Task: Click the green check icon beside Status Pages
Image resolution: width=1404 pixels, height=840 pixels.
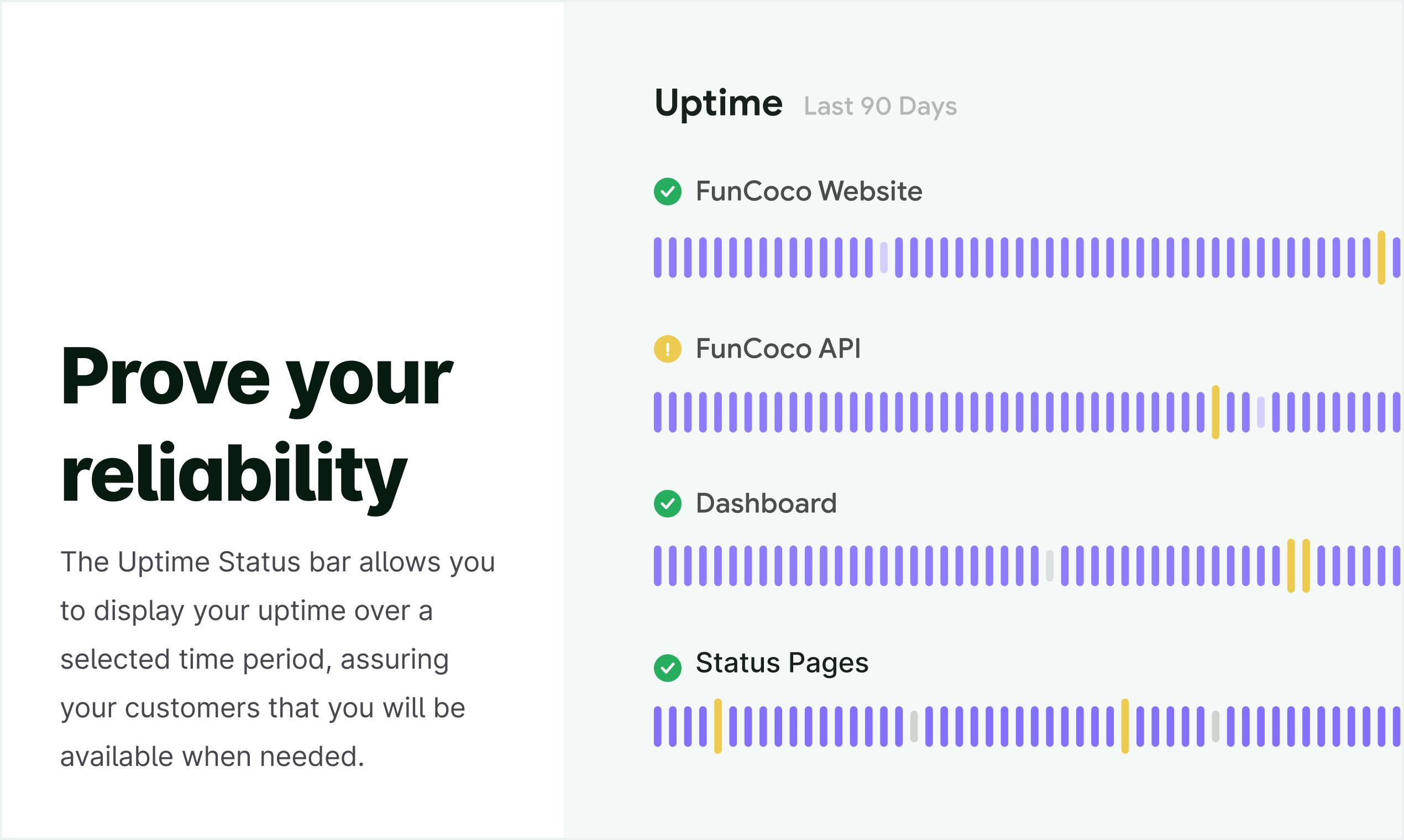Action: coord(668,668)
